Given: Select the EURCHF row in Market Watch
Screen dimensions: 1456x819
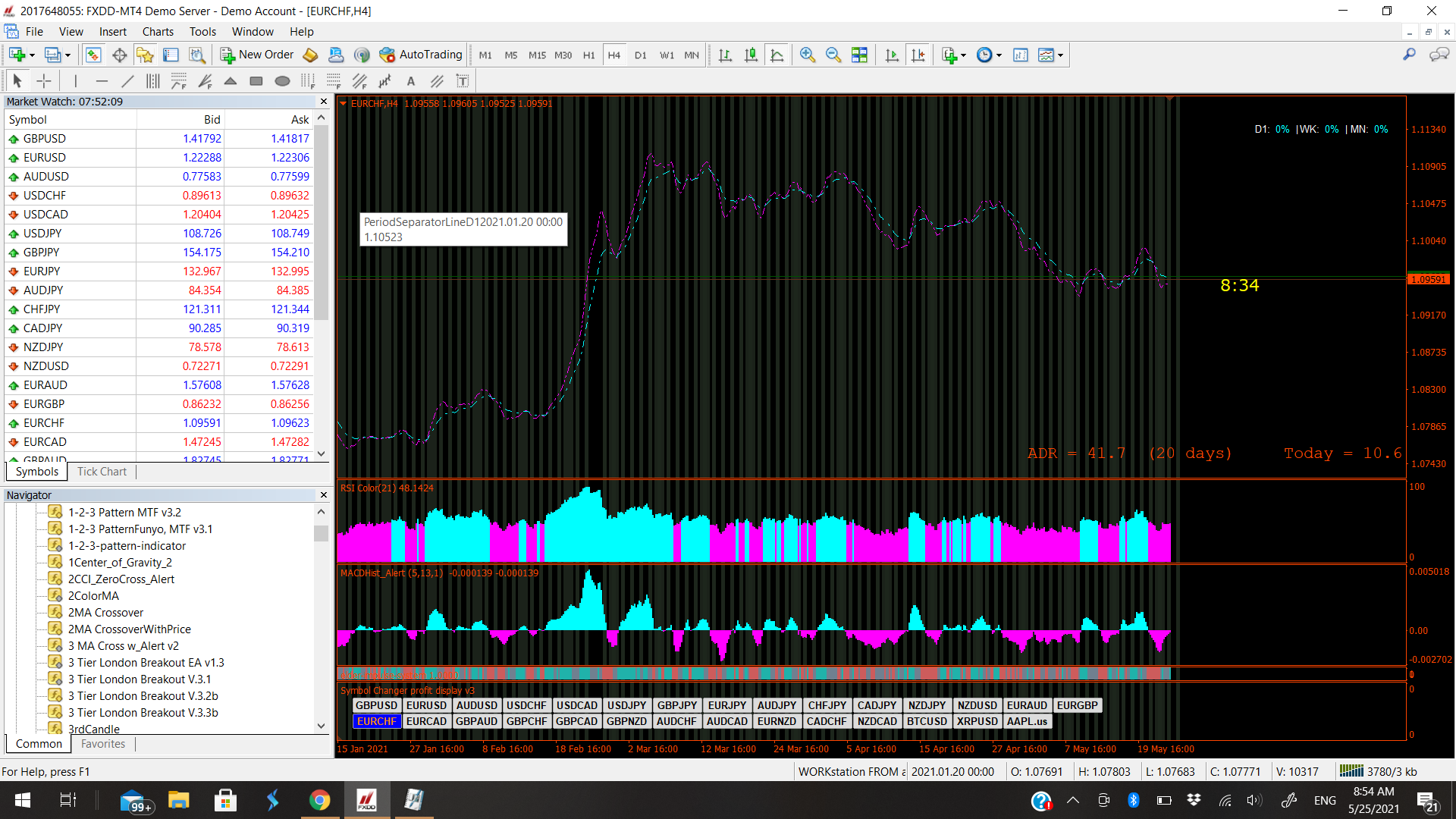Looking at the screenshot, I should tap(159, 423).
